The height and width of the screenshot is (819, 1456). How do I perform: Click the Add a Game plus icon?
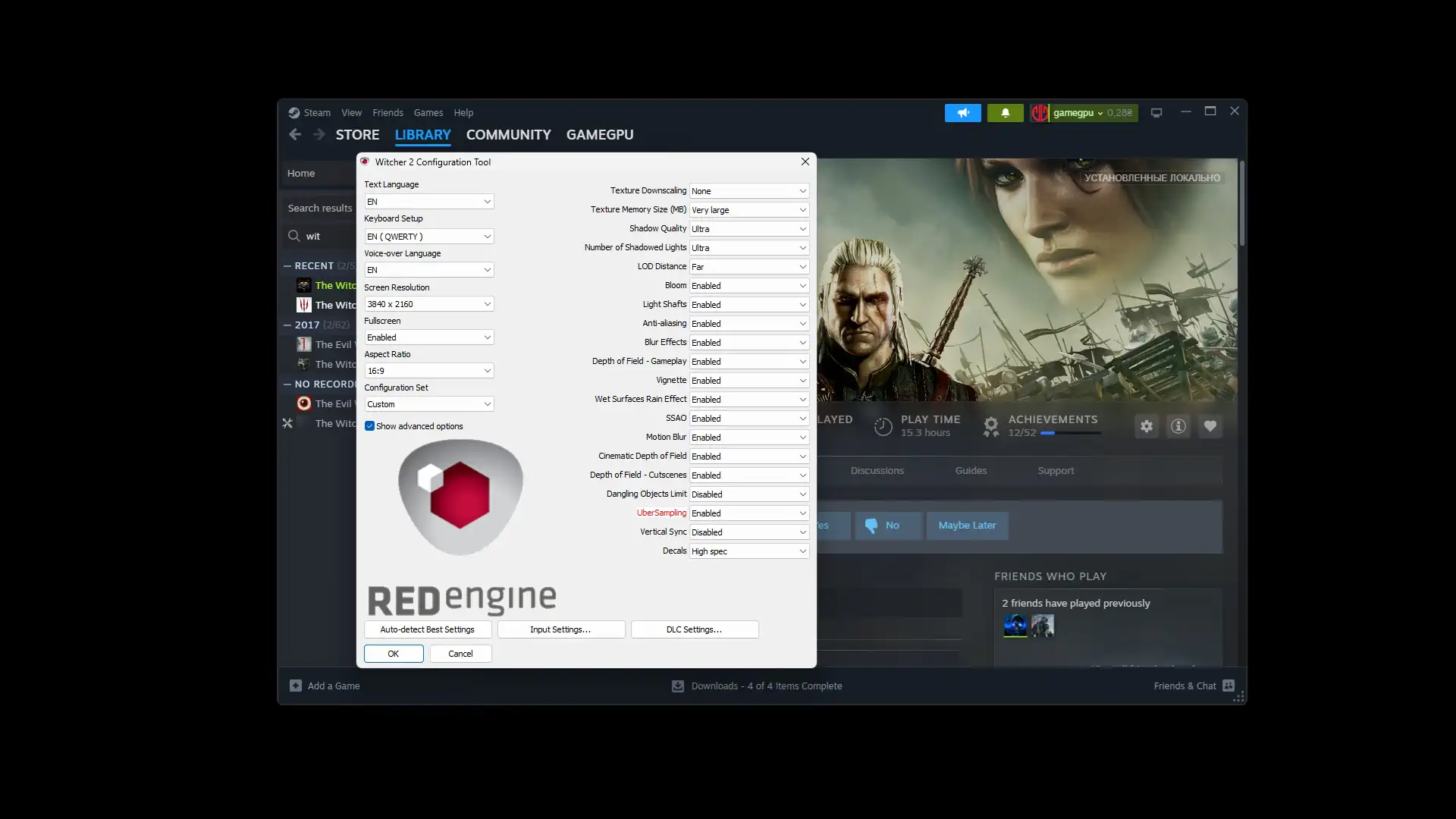pyautogui.click(x=296, y=686)
